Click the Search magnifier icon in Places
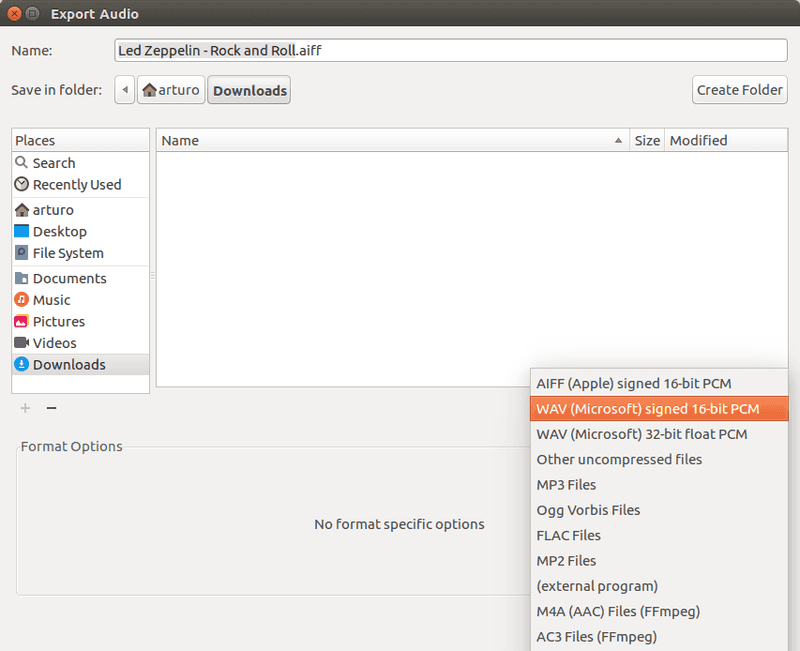This screenshot has width=800, height=651. (x=22, y=163)
